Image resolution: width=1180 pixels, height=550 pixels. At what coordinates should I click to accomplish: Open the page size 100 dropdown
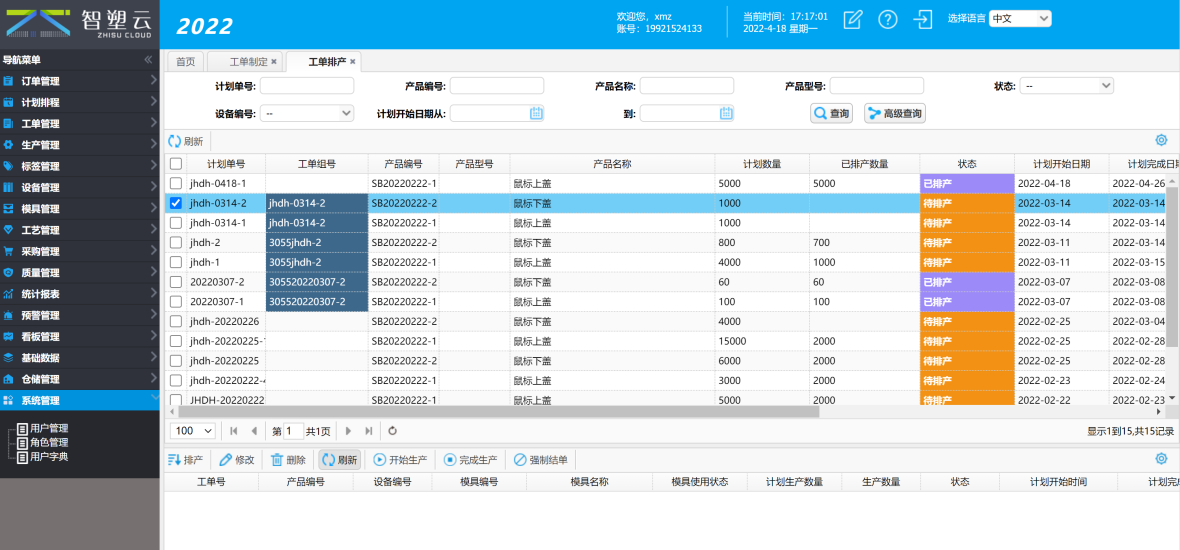(193, 431)
